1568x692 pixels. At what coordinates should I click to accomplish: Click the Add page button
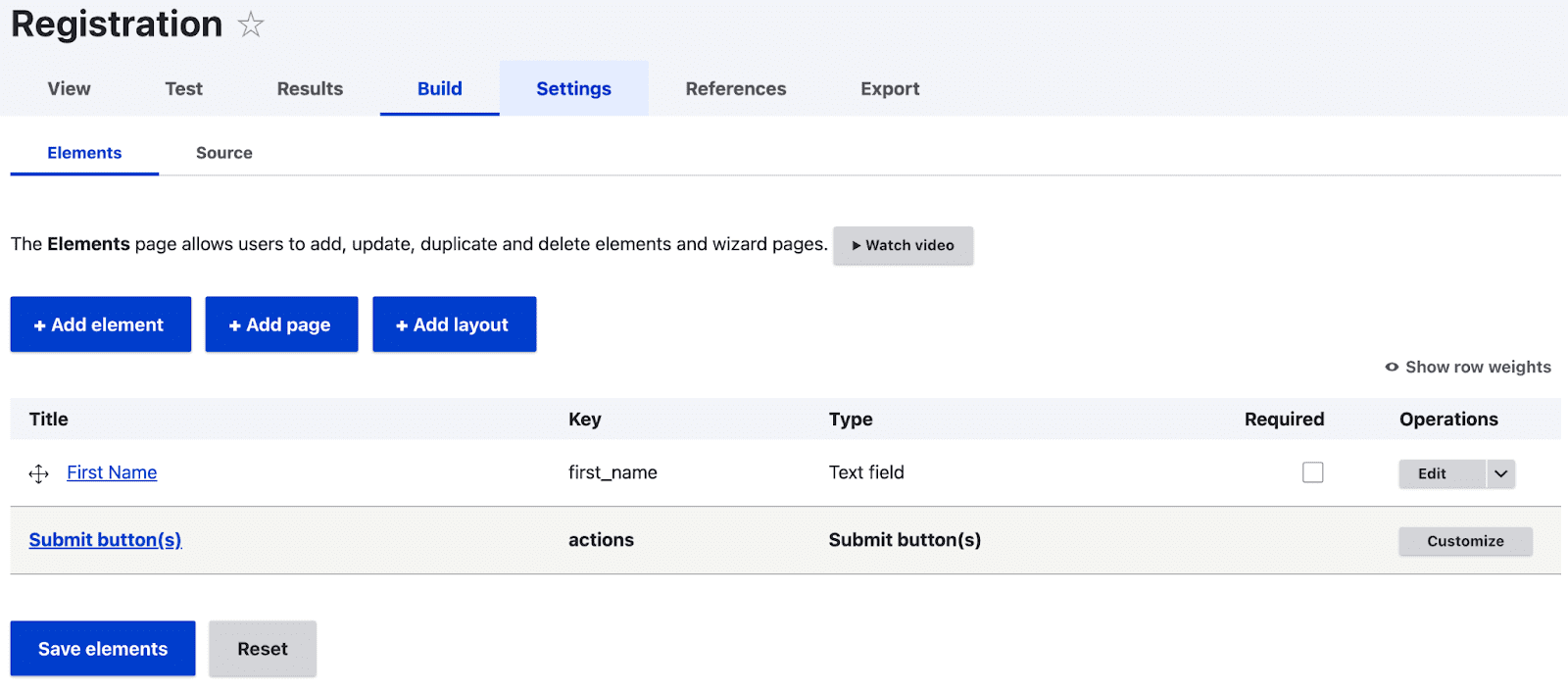(x=281, y=324)
